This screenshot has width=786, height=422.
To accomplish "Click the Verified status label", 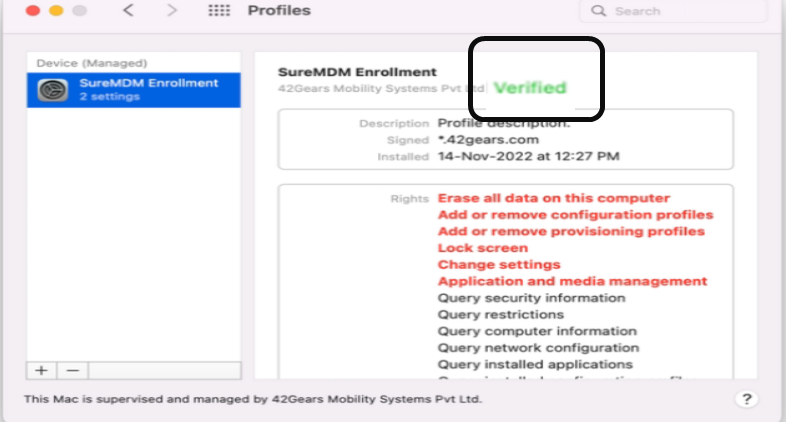I will 530,88.
